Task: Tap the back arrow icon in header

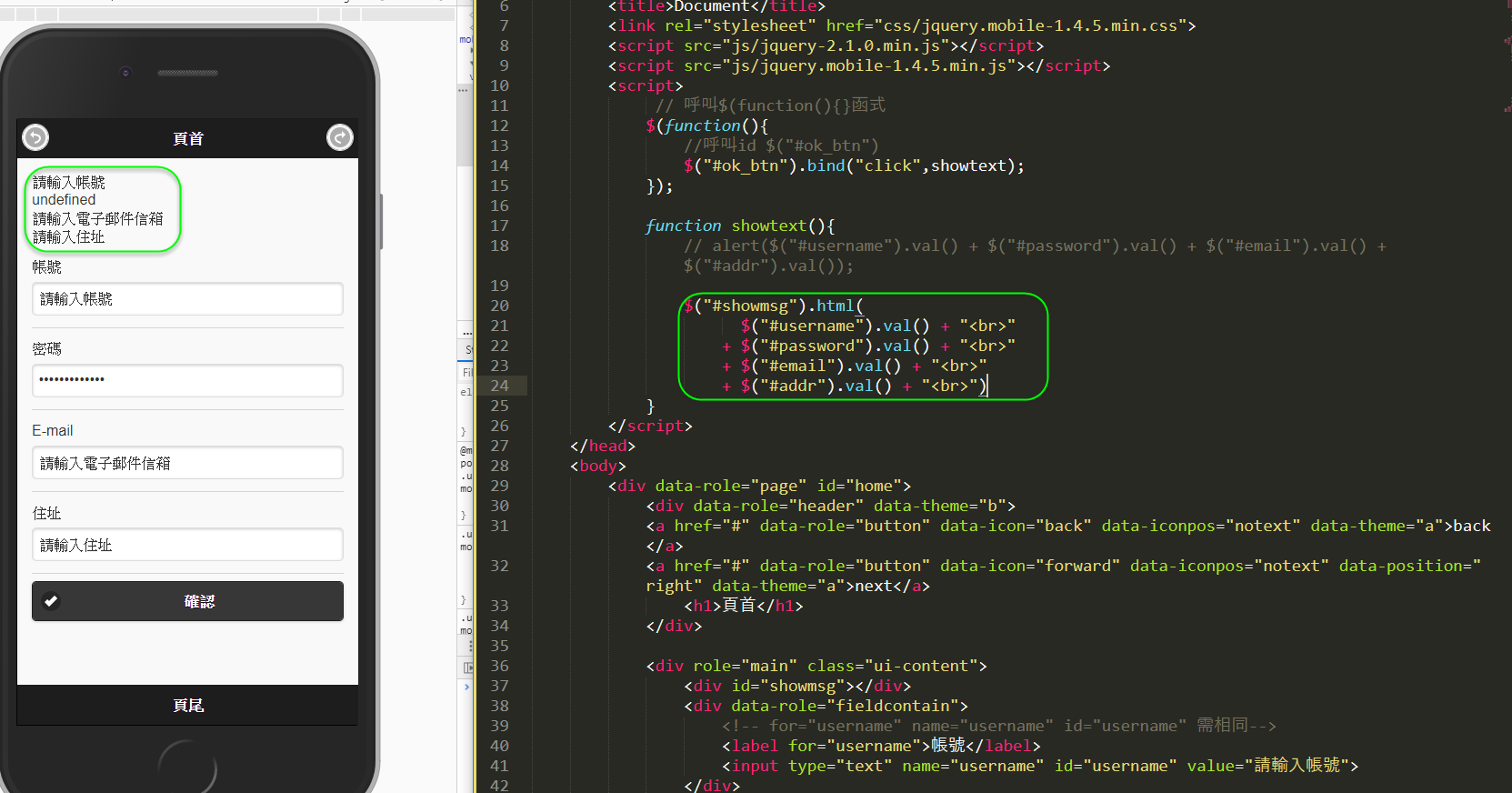Action: click(x=35, y=137)
